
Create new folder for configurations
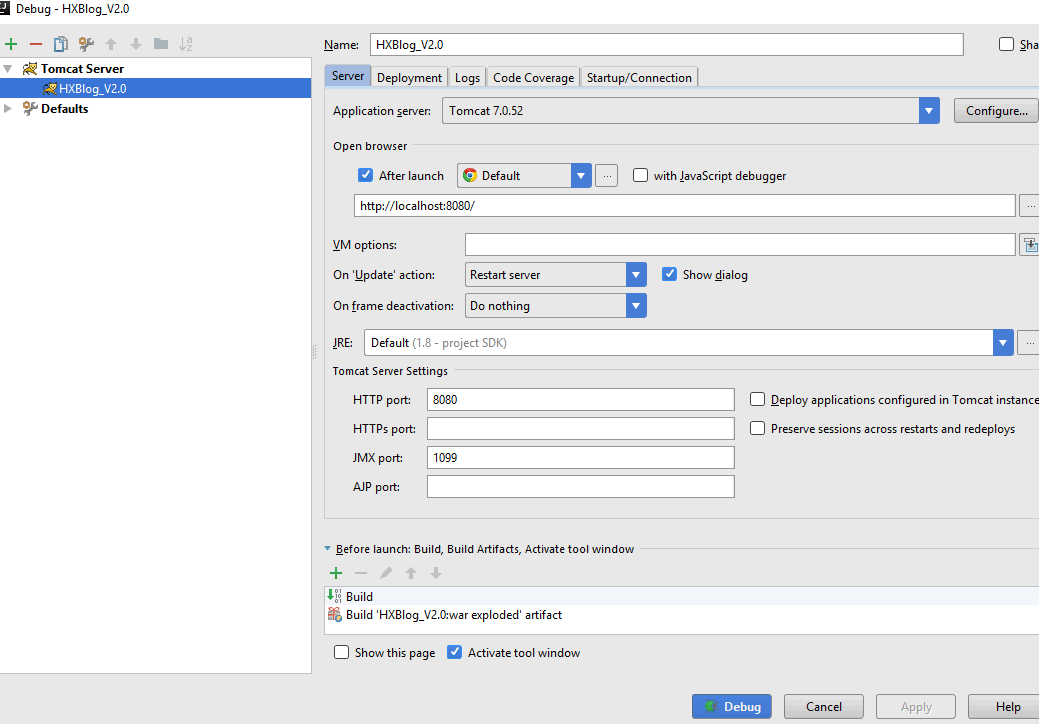point(160,44)
